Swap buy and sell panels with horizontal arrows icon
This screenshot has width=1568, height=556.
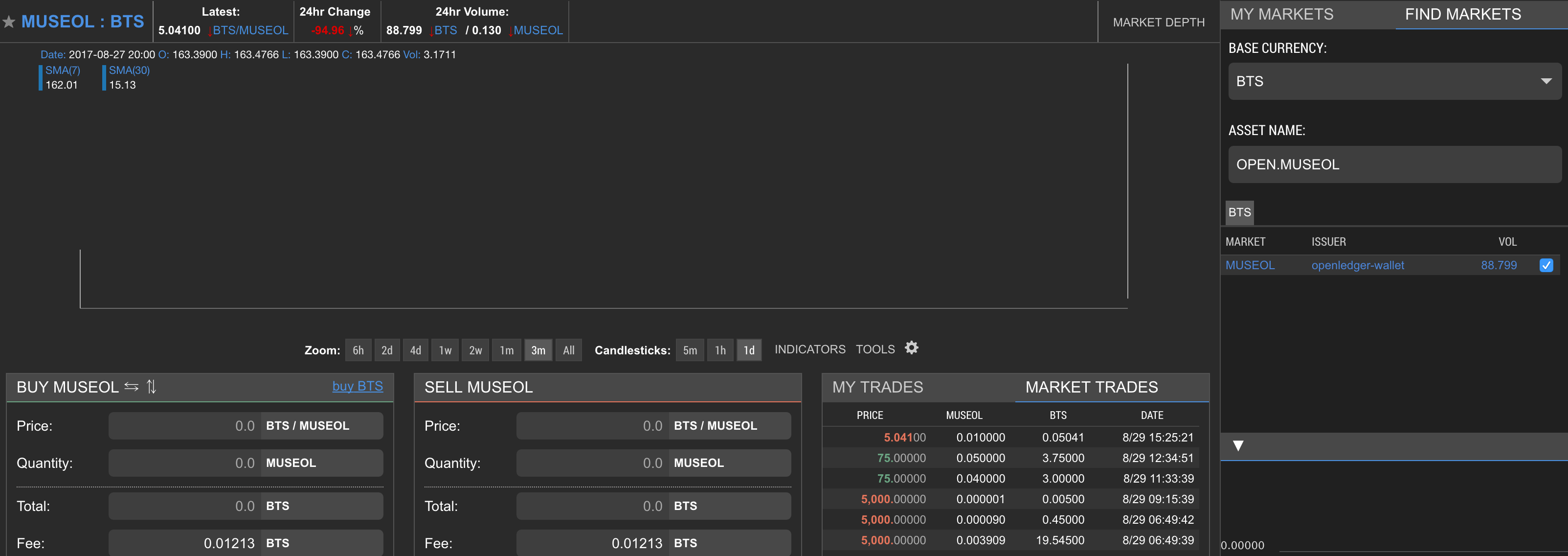(131, 387)
